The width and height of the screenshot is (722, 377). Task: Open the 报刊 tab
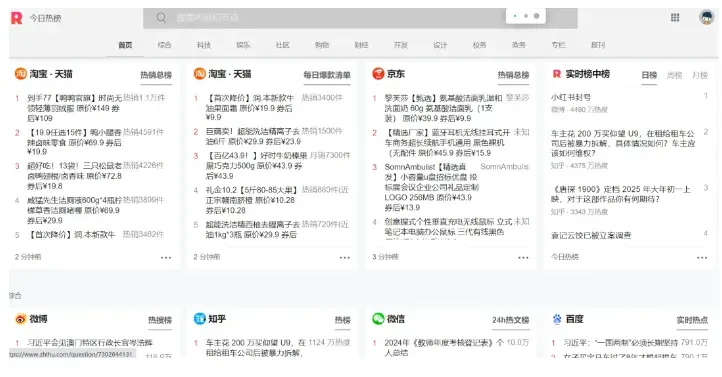(x=598, y=45)
